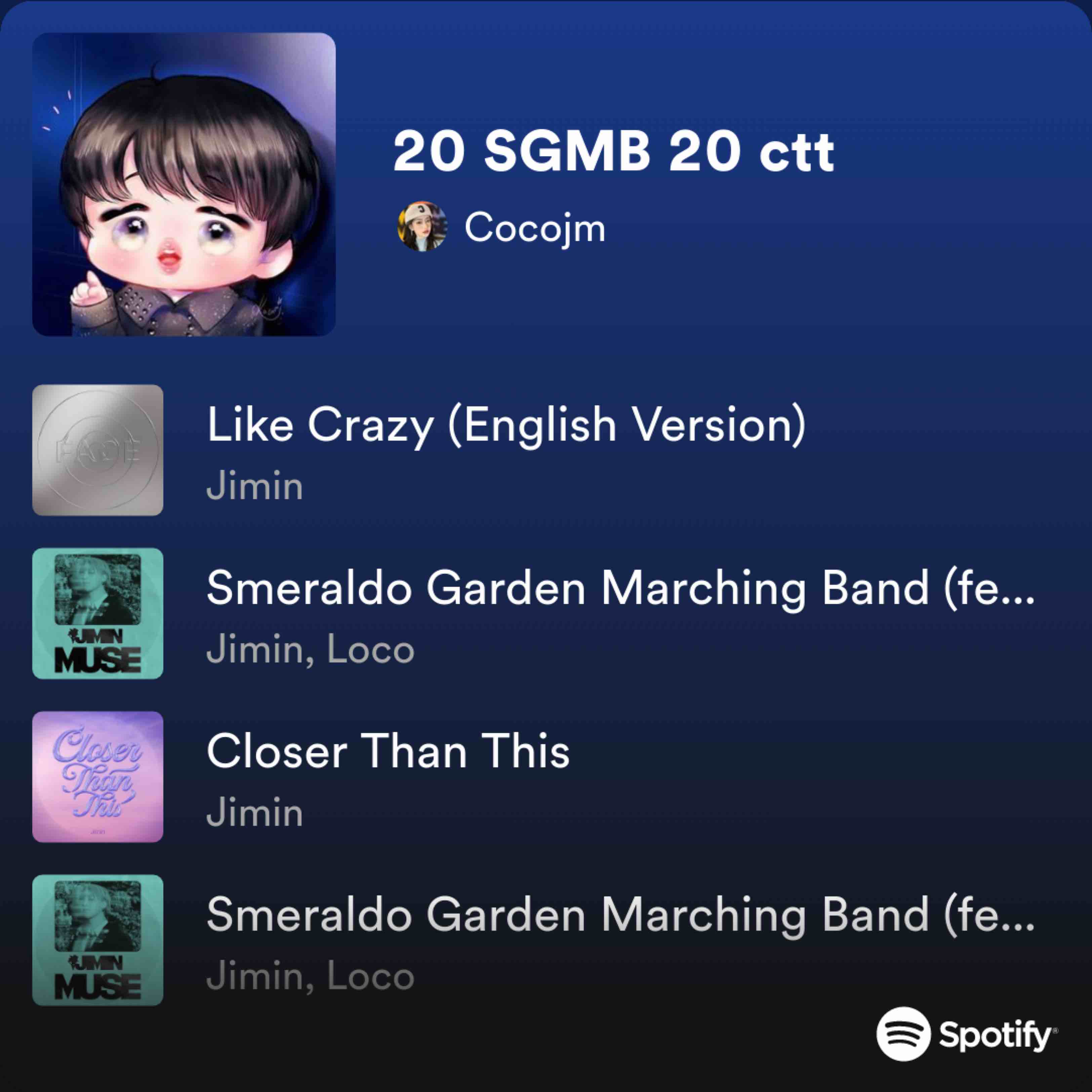
Task: Play the Closer Than This track title
Action: click(388, 752)
